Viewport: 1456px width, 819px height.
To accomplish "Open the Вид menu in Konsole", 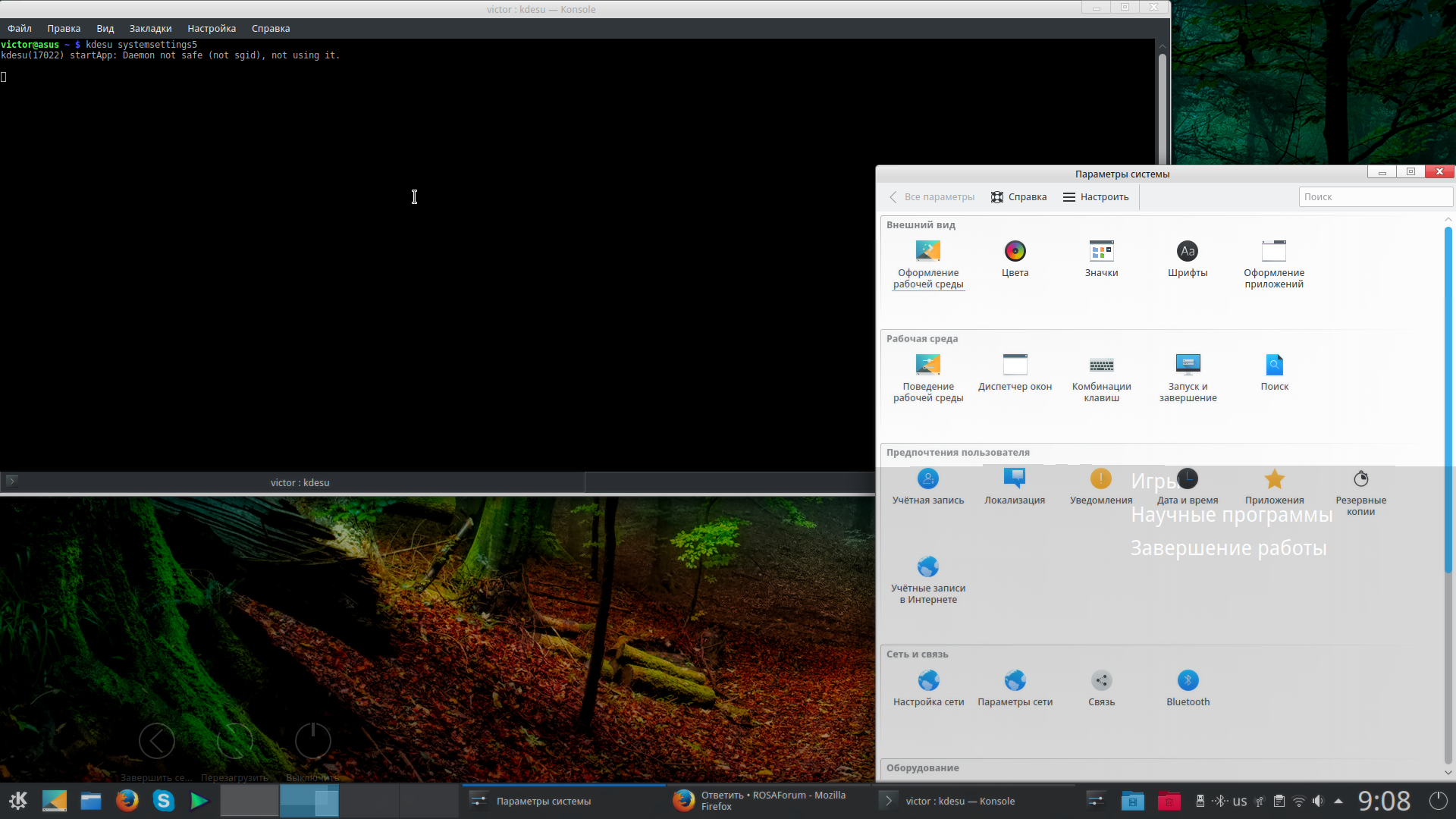I will coord(105,29).
